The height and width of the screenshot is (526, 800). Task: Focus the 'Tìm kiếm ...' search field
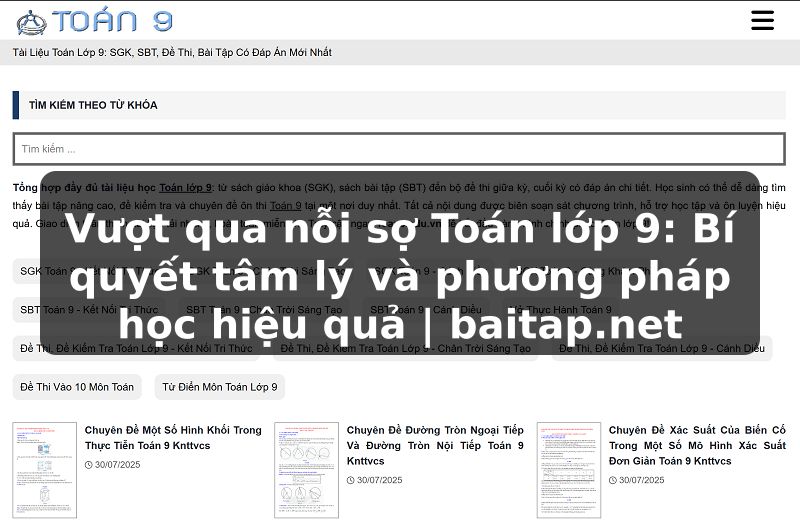[x=399, y=149]
